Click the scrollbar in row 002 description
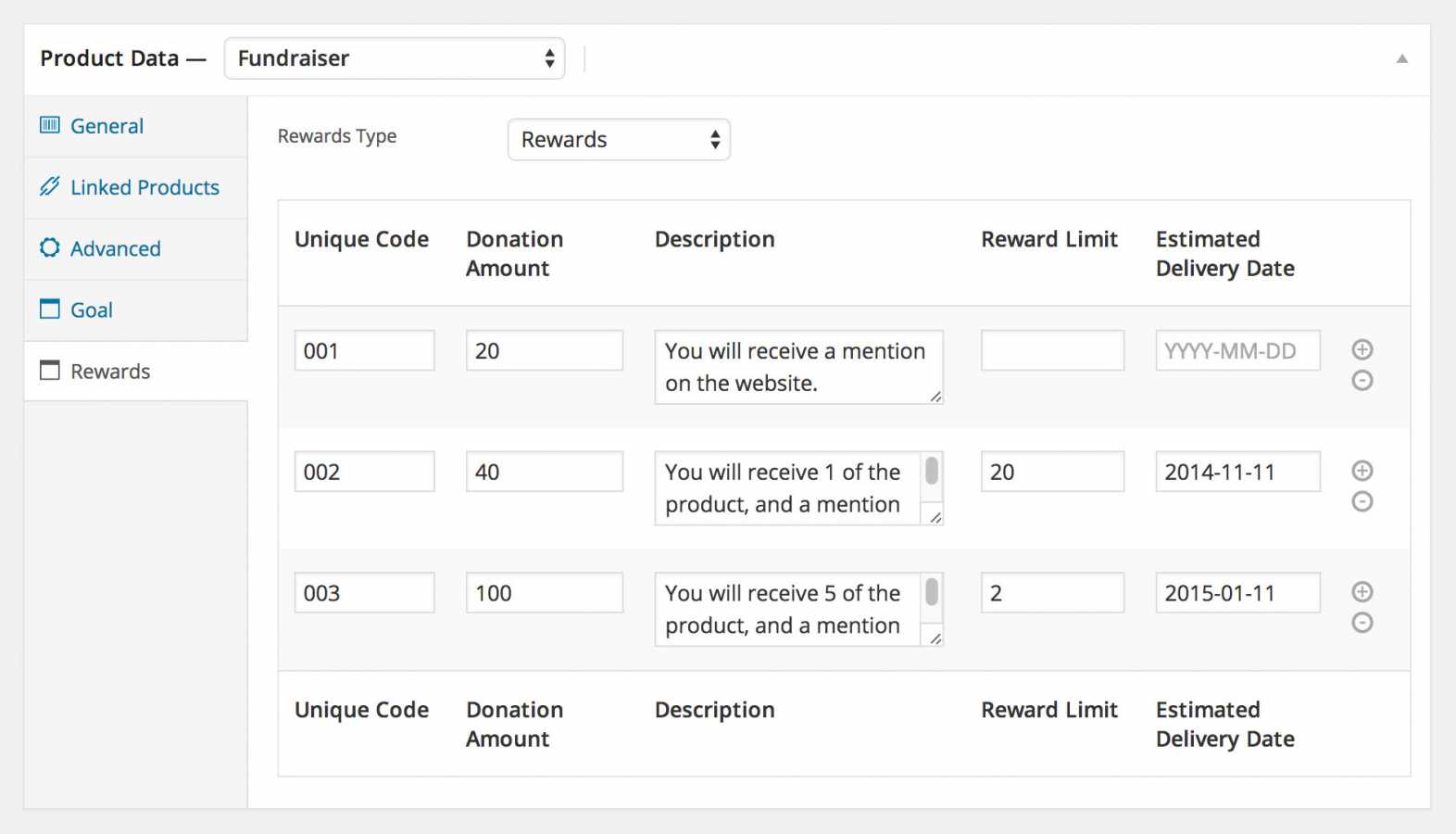The height and width of the screenshot is (834, 1456). pos(932,471)
